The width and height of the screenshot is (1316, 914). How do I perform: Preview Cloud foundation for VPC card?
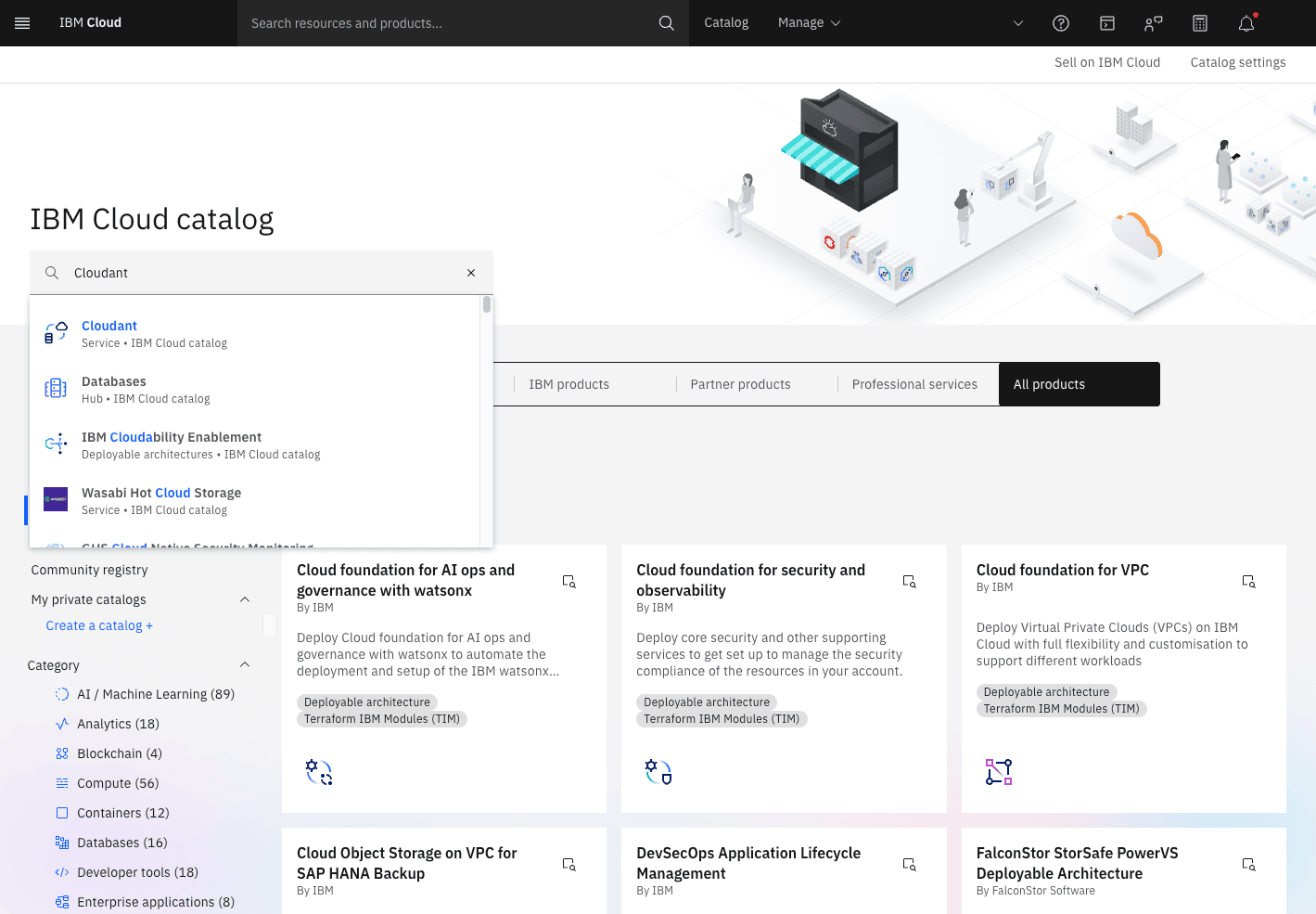[1249, 581]
